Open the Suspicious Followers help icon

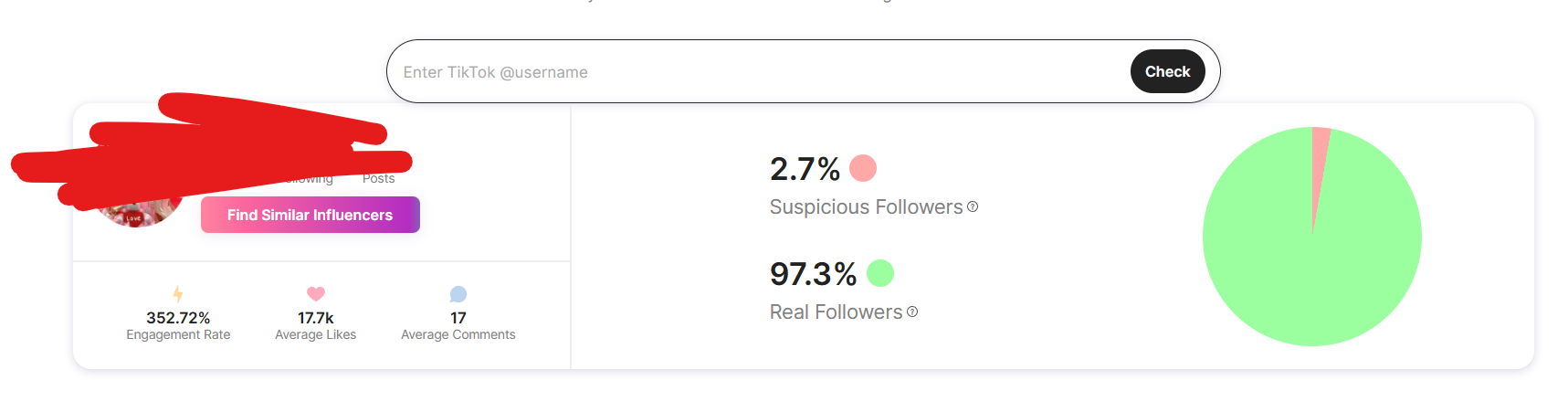[973, 206]
